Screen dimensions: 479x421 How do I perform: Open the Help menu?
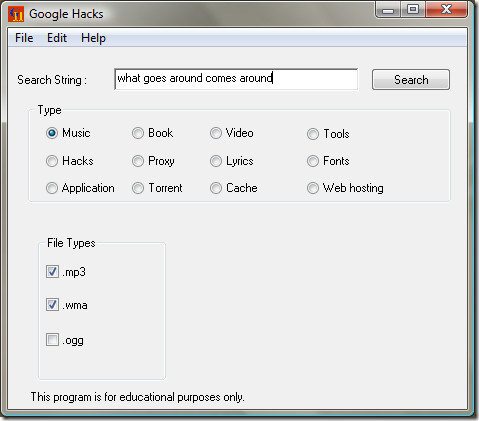[x=93, y=38]
